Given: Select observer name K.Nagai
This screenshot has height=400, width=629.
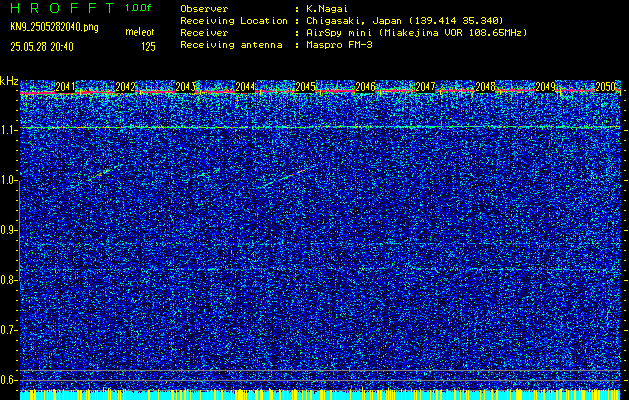Looking at the screenshot, I should coord(325,9).
